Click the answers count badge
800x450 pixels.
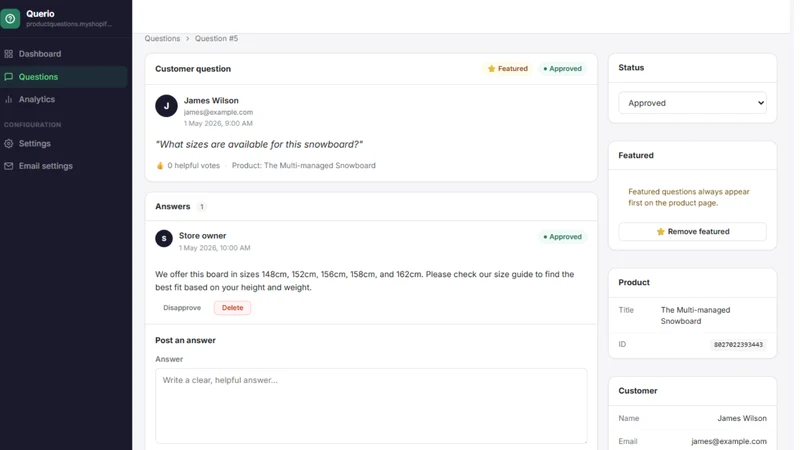[202, 207]
